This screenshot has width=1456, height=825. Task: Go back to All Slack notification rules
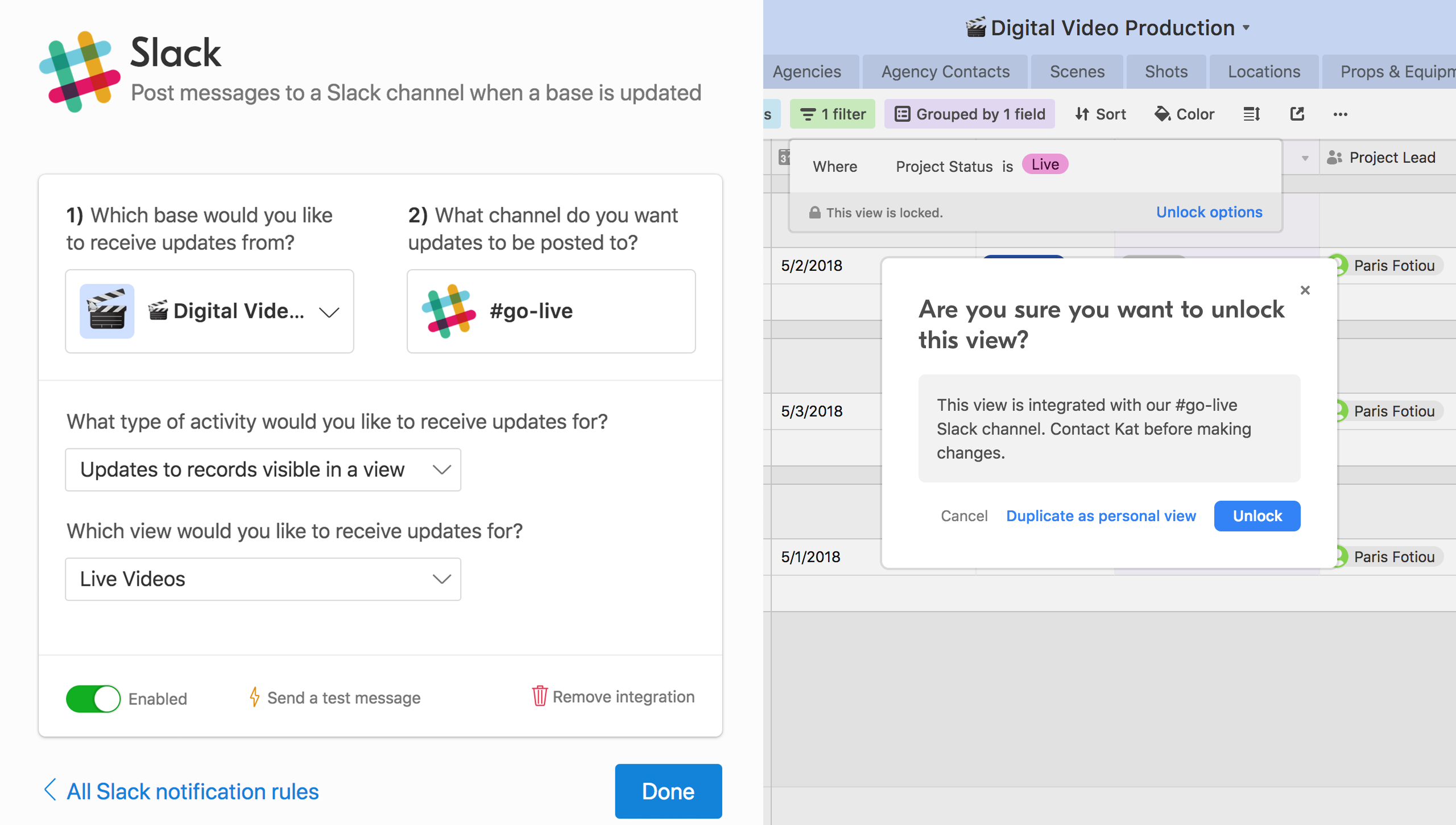192,791
